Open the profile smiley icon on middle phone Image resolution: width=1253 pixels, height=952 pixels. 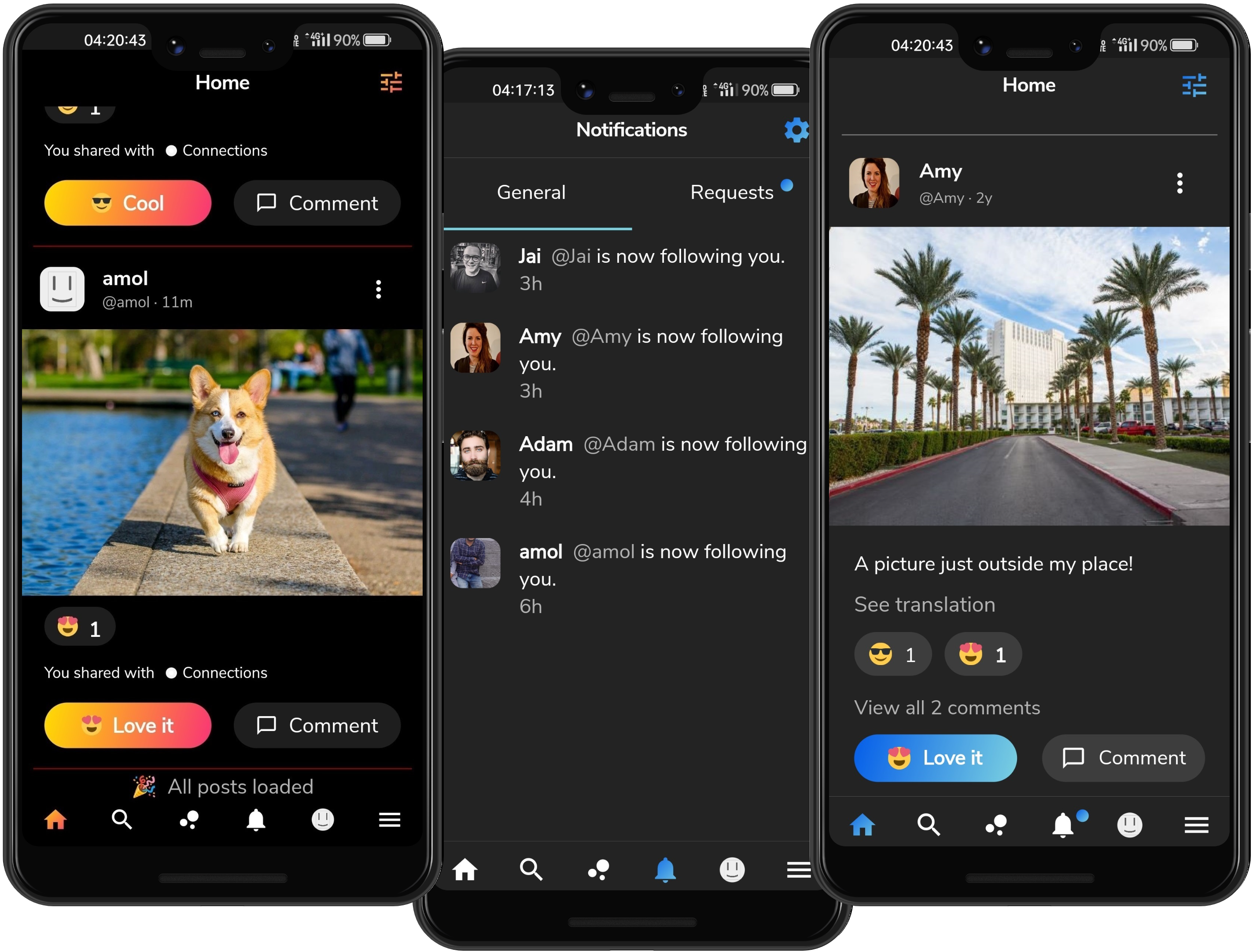click(732, 869)
